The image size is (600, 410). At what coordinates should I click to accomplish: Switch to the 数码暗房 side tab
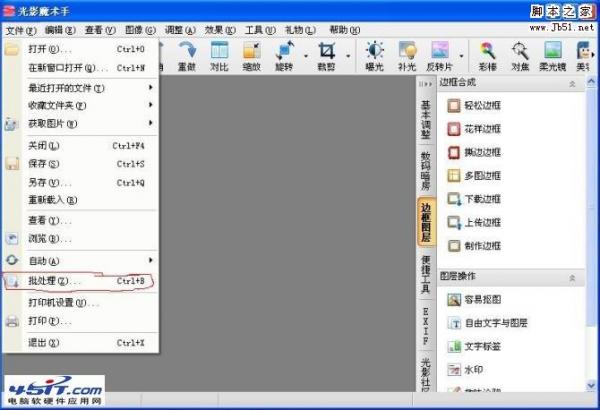point(425,171)
